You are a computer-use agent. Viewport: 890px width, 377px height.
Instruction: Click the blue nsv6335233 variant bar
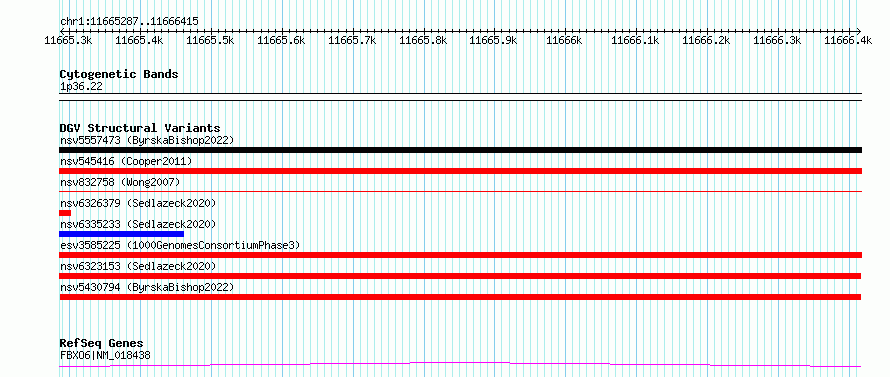pos(121,234)
